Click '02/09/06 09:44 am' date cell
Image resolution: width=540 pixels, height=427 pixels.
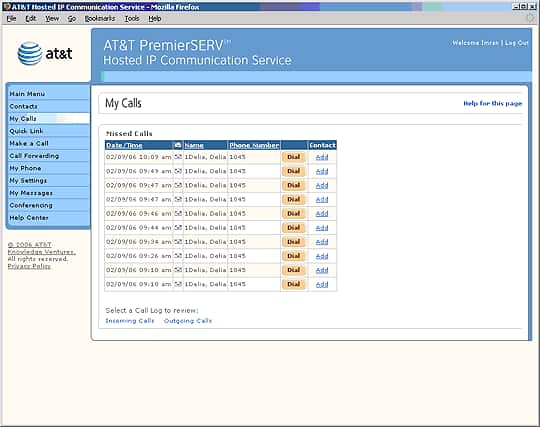click(x=138, y=228)
